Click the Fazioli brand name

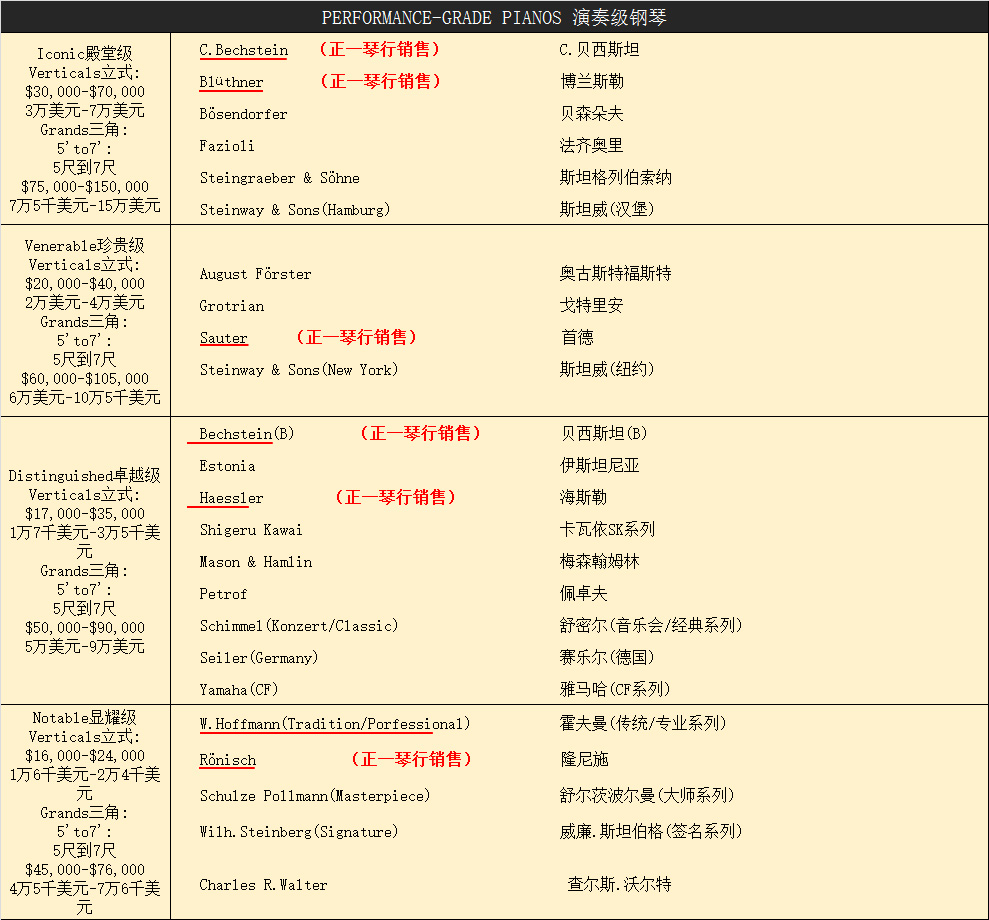pyautogui.click(x=227, y=146)
